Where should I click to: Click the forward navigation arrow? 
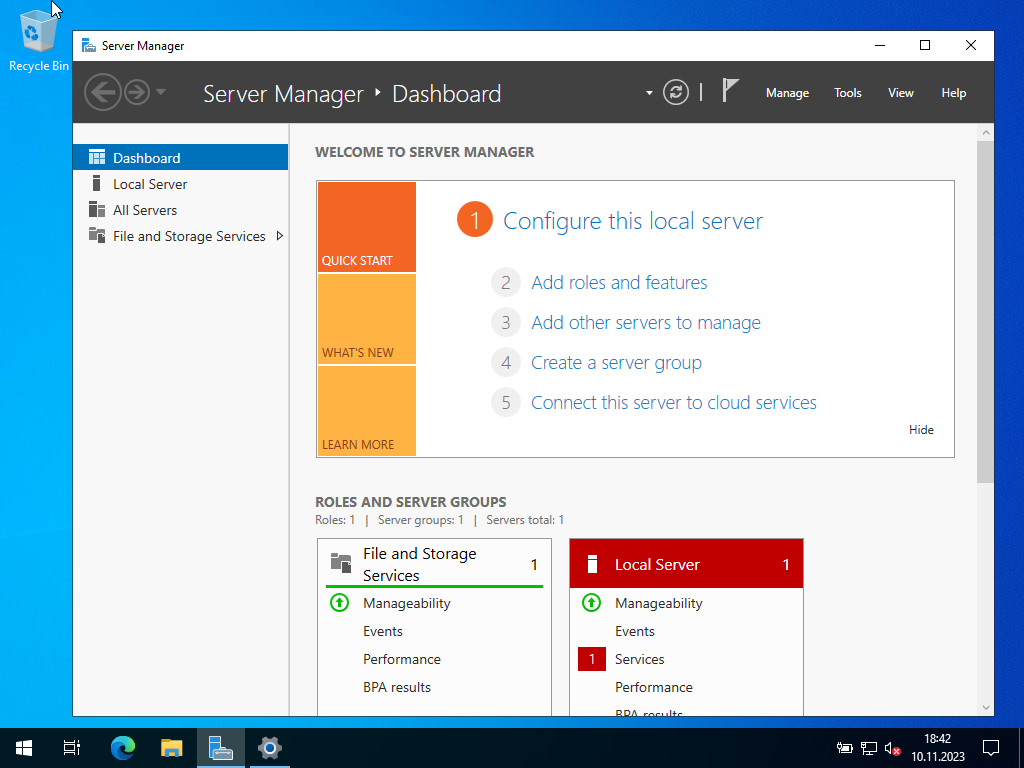[x=137, y=92]
